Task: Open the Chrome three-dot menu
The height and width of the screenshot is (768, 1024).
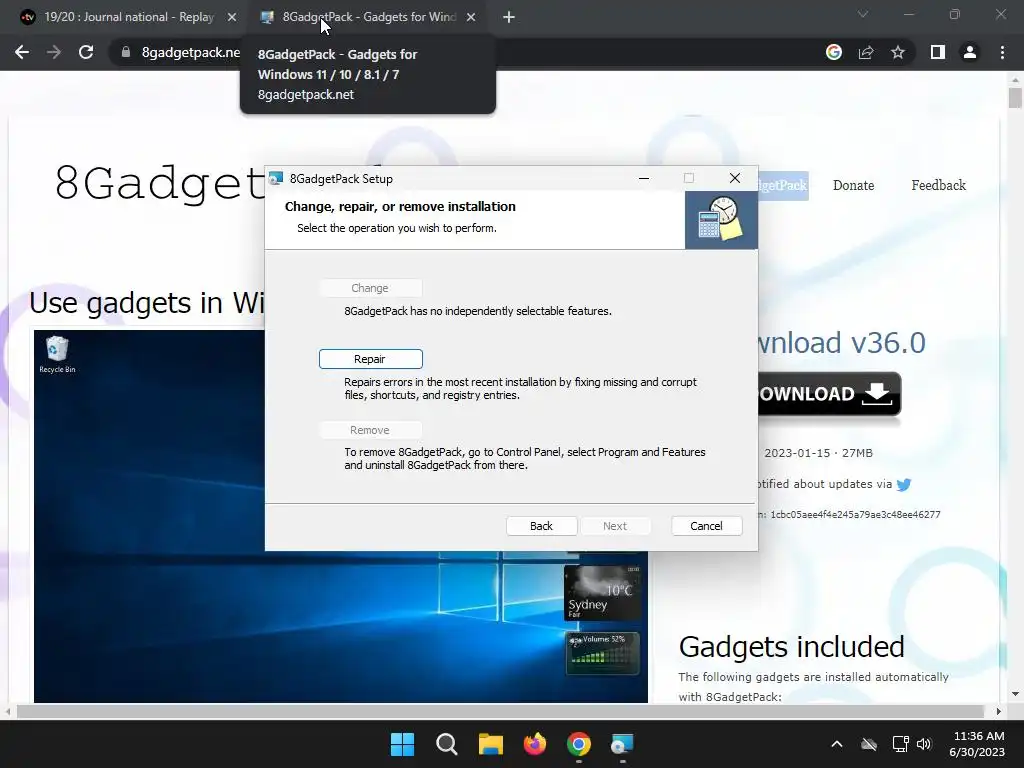Action: coord(1002,52)
